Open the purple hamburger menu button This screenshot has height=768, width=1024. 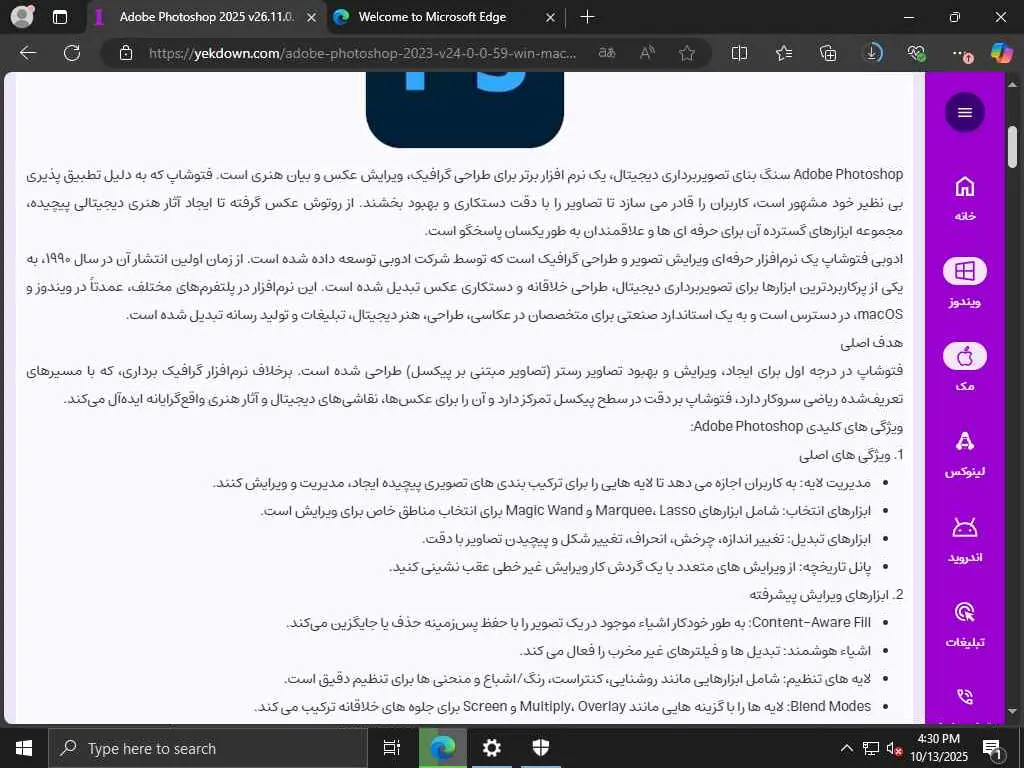click(x=965, y=112)
